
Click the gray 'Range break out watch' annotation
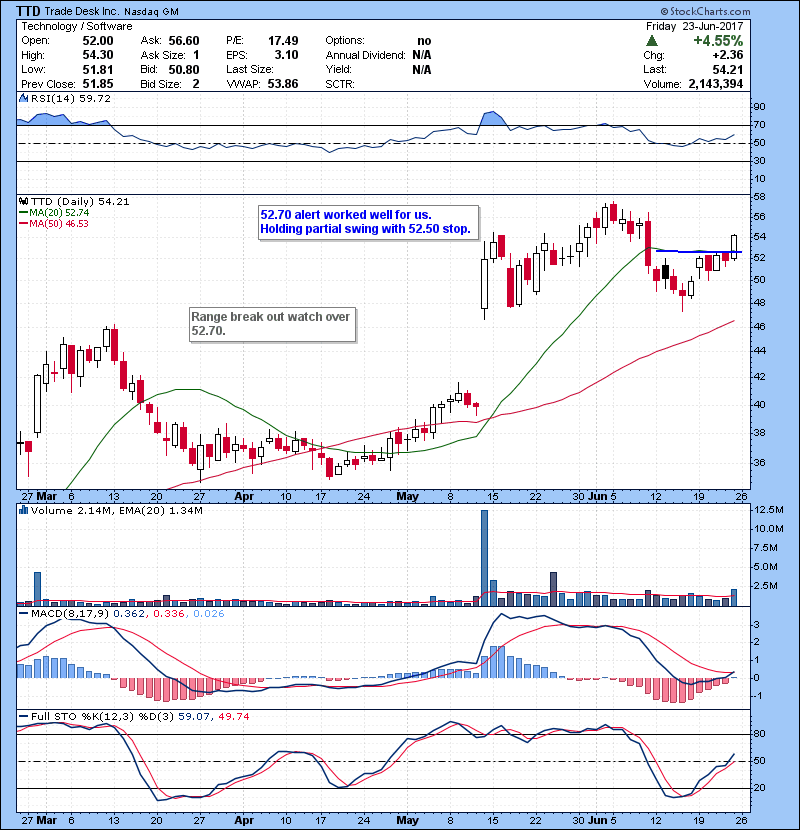(273, 324)
